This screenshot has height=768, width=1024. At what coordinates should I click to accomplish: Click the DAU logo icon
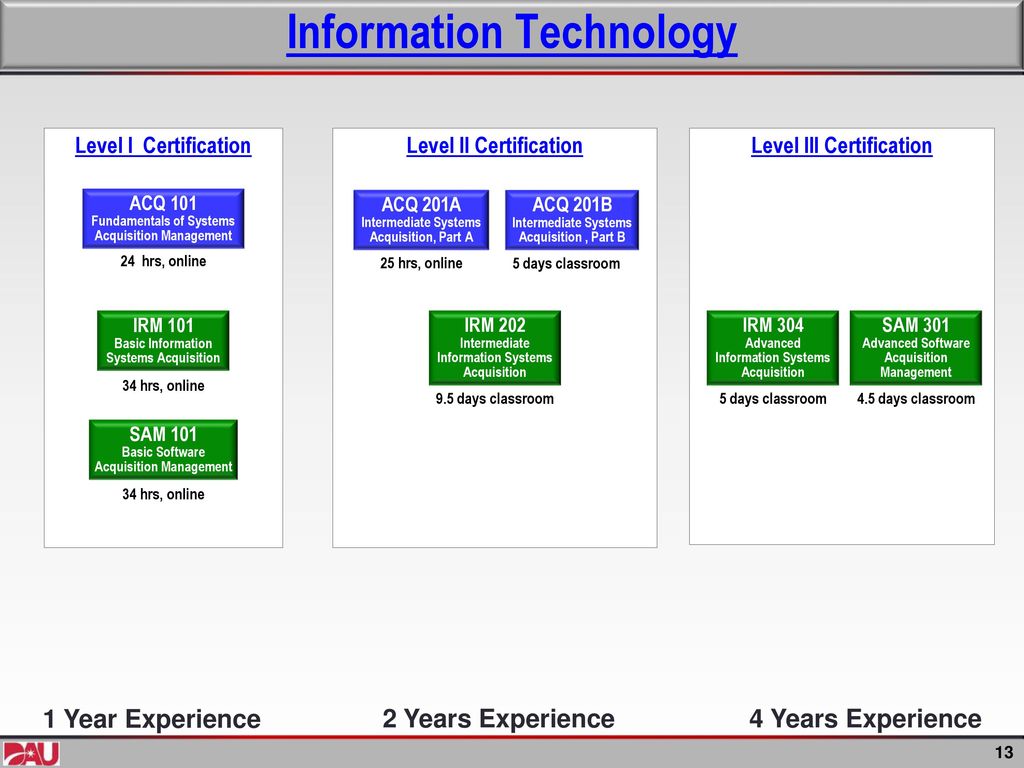(x=31, y=753)
